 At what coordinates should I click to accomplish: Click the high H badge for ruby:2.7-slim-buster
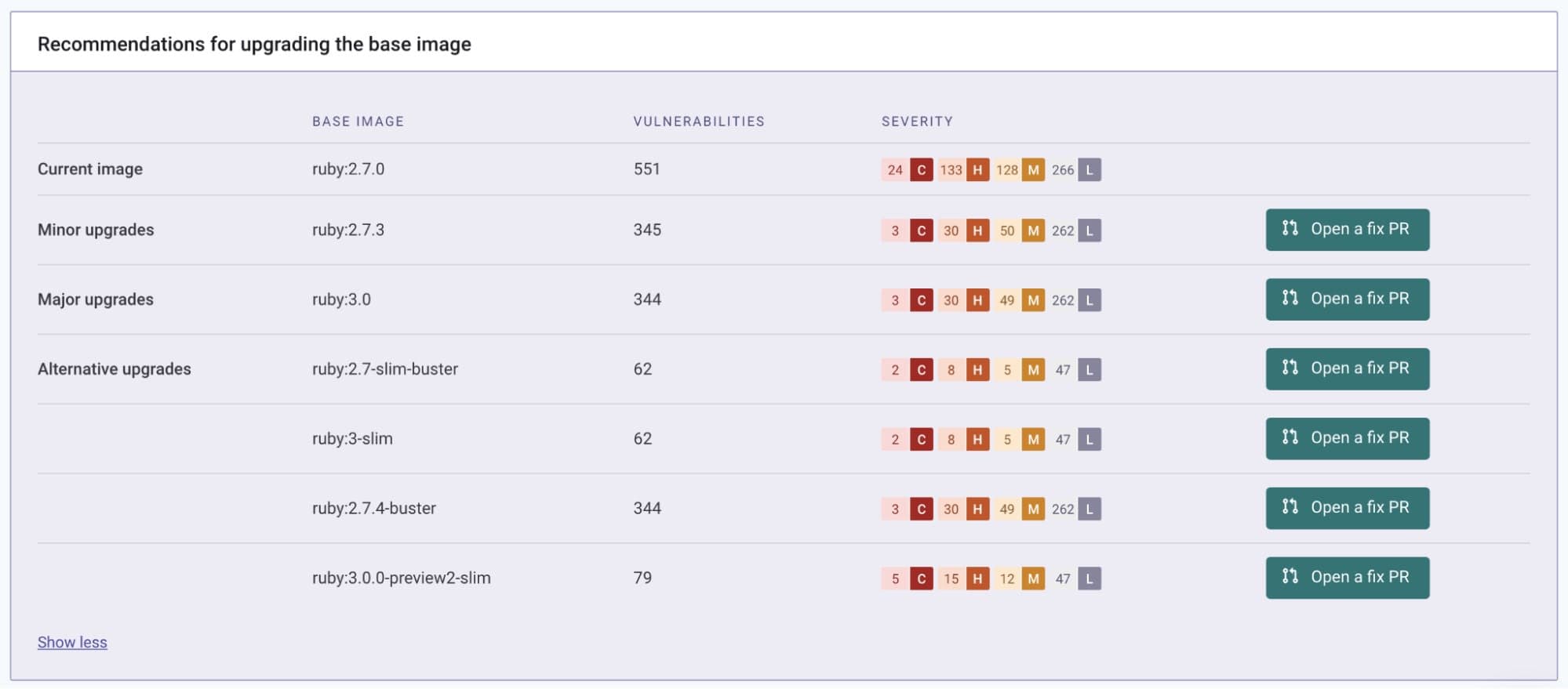coord(977,370)
